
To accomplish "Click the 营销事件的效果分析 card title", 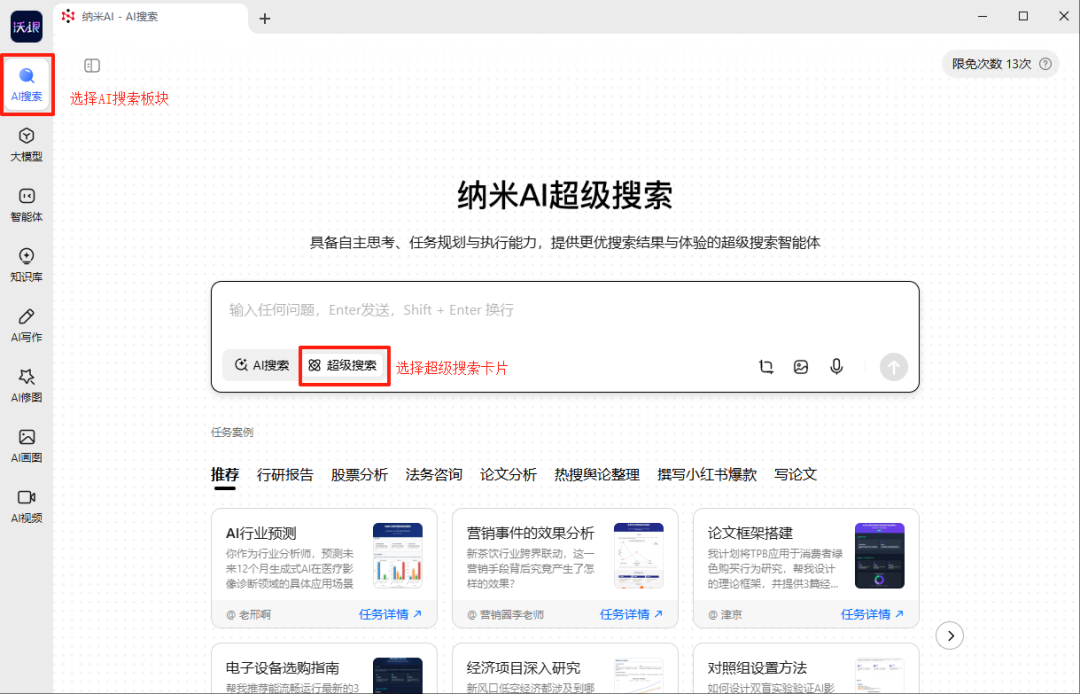I will 530,533.
